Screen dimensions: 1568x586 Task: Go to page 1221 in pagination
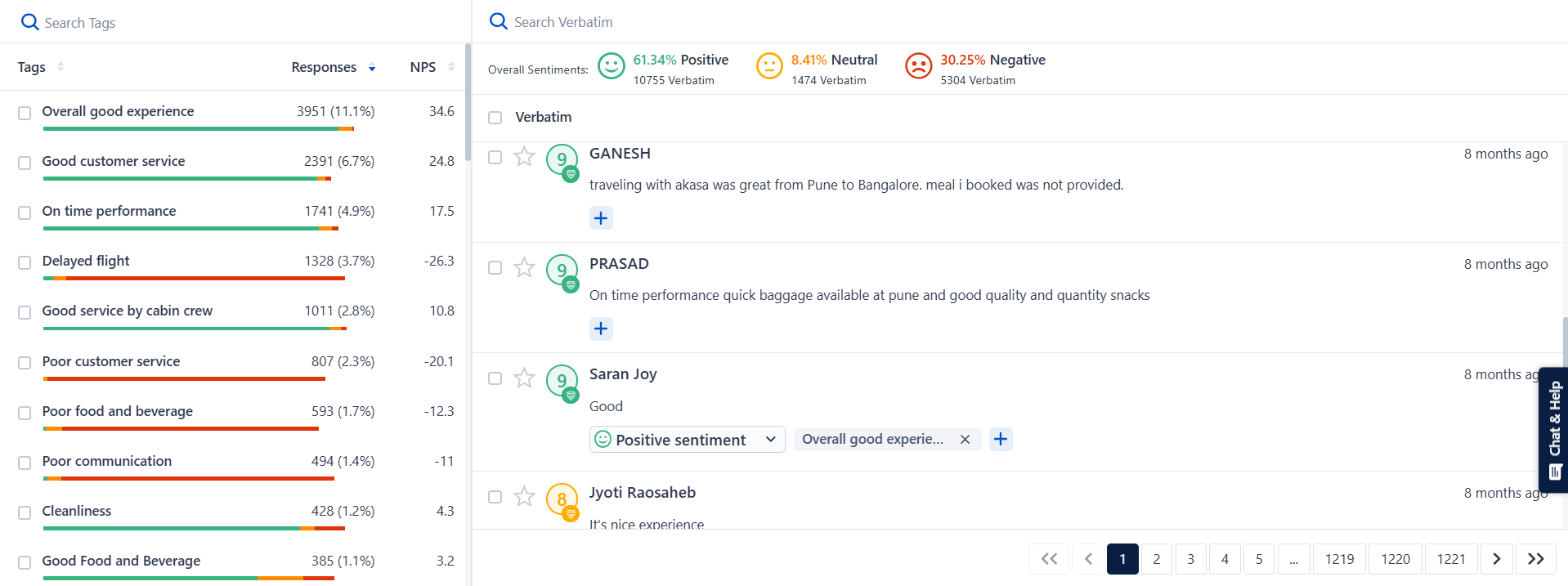[x=1451, y=559]
